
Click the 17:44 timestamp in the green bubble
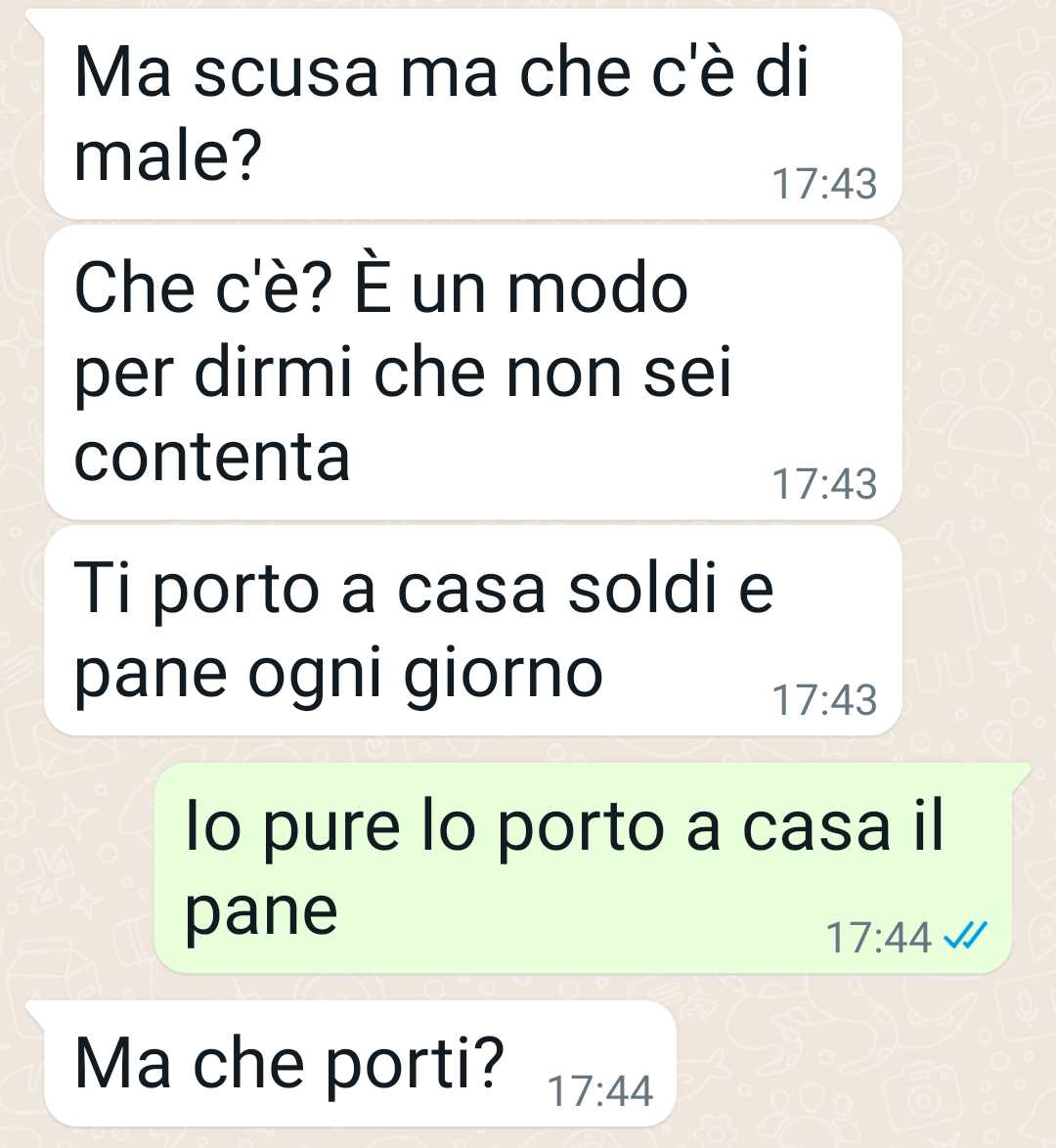(x=878, y=937)
